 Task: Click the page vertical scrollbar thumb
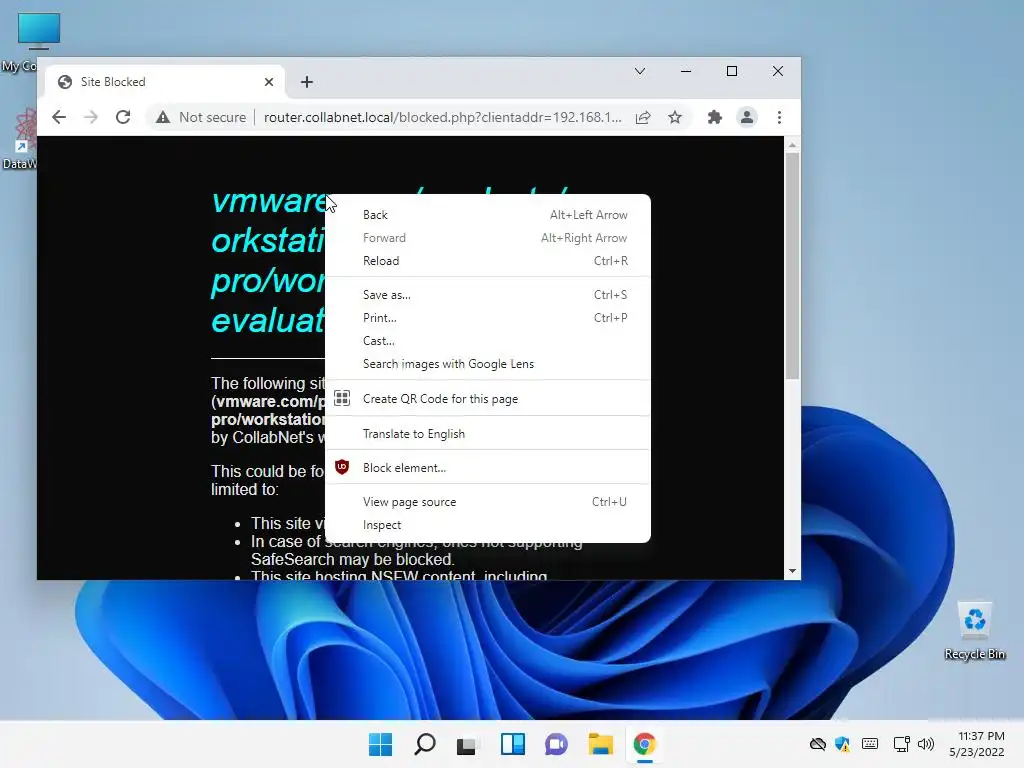[792, 266]
